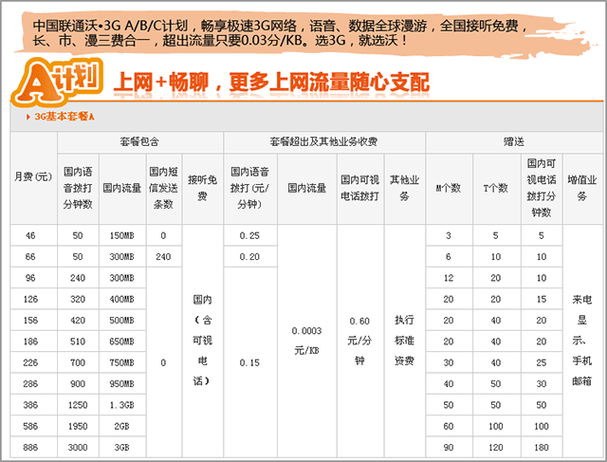
Task: Click the 950MB data cell
Action: (122, 384)
